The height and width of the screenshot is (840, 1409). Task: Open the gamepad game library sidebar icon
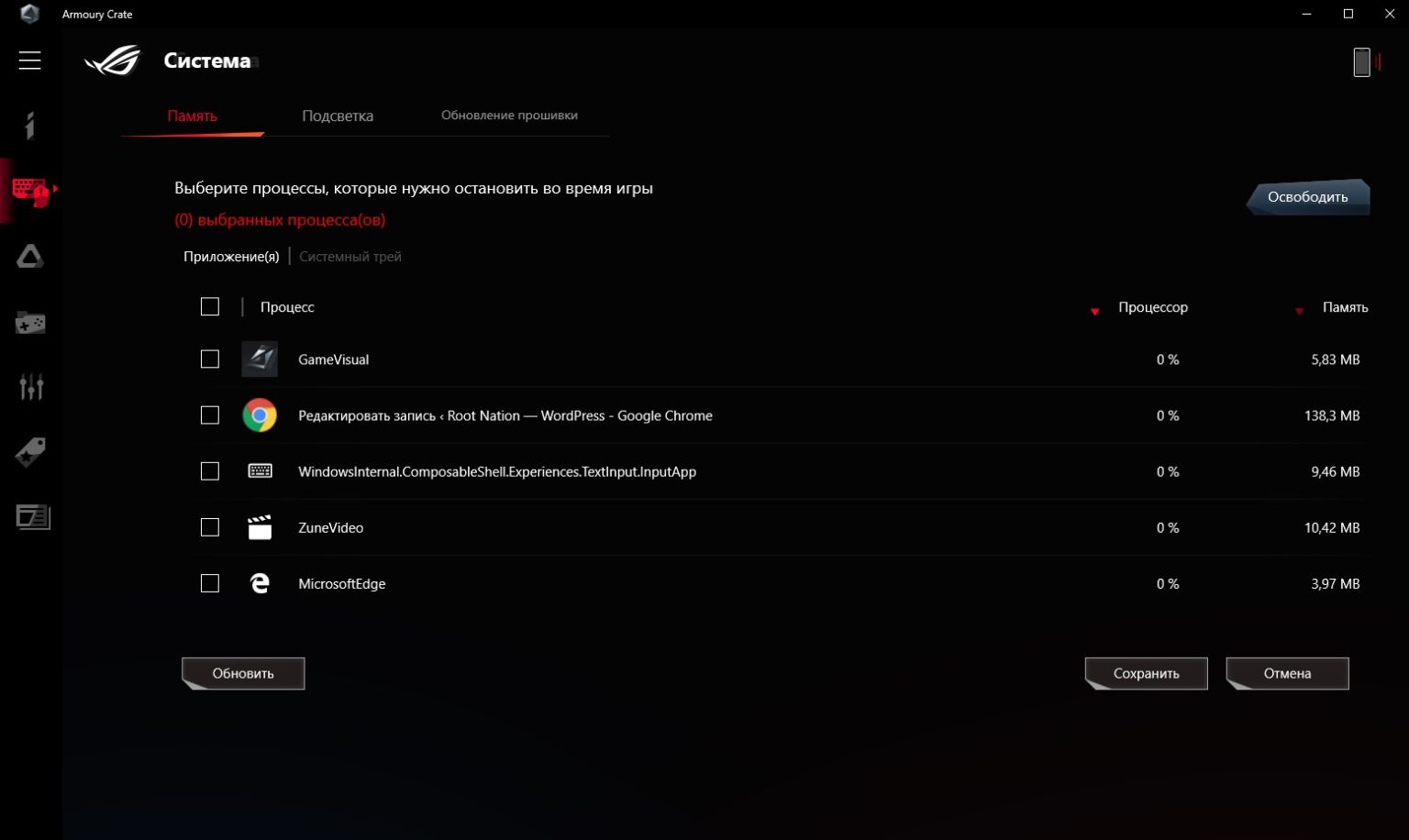pyautogui.click(x=30, y=323)
